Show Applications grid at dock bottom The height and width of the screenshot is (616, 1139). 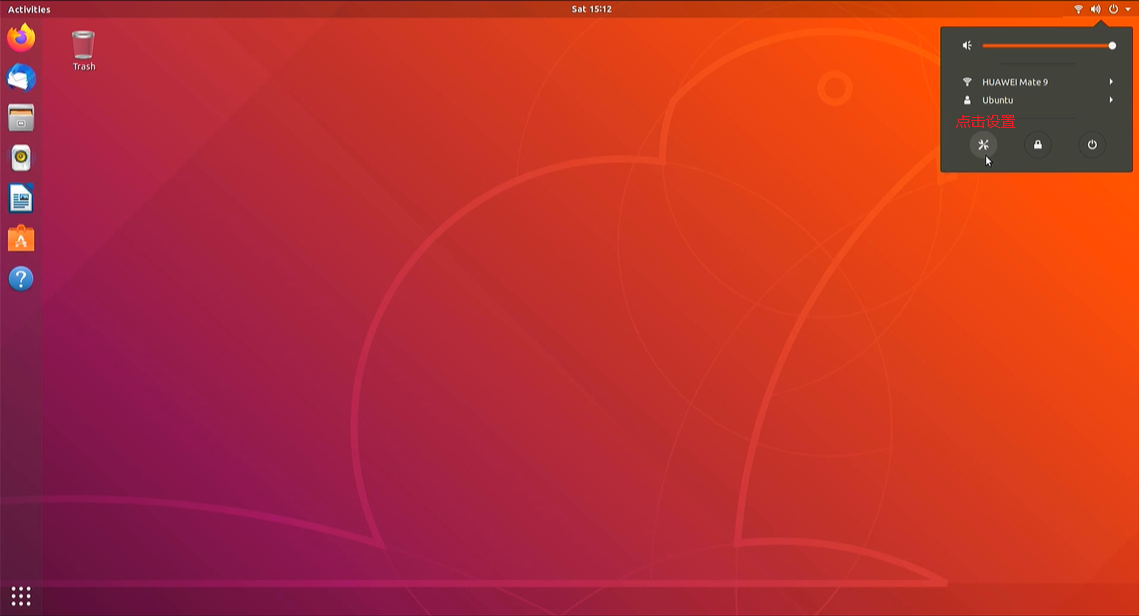pyautogui.click(x=21, y=596)
